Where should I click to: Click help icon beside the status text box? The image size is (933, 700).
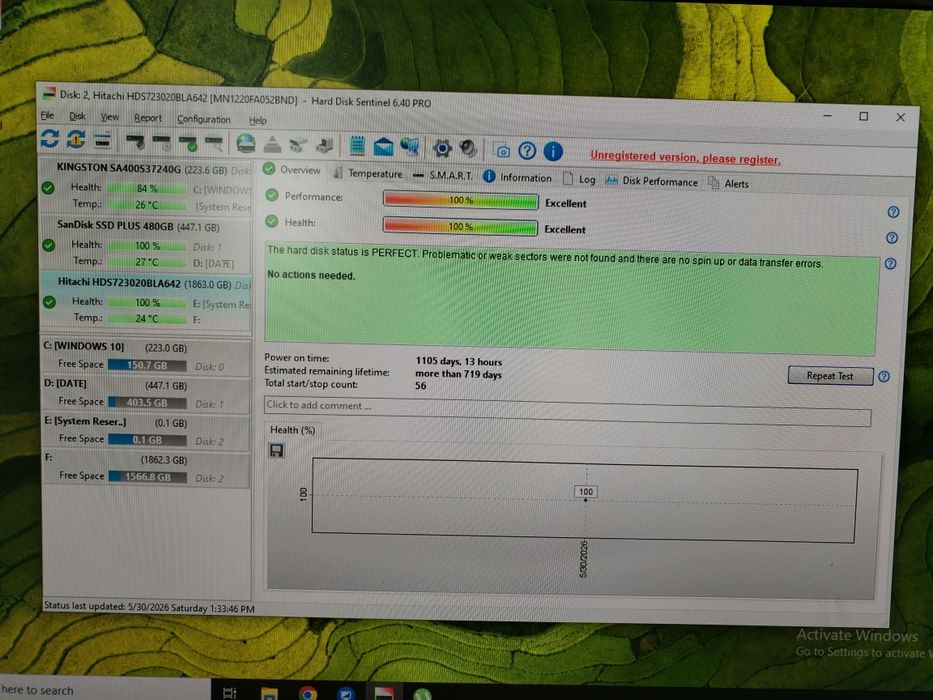[891, 263]
